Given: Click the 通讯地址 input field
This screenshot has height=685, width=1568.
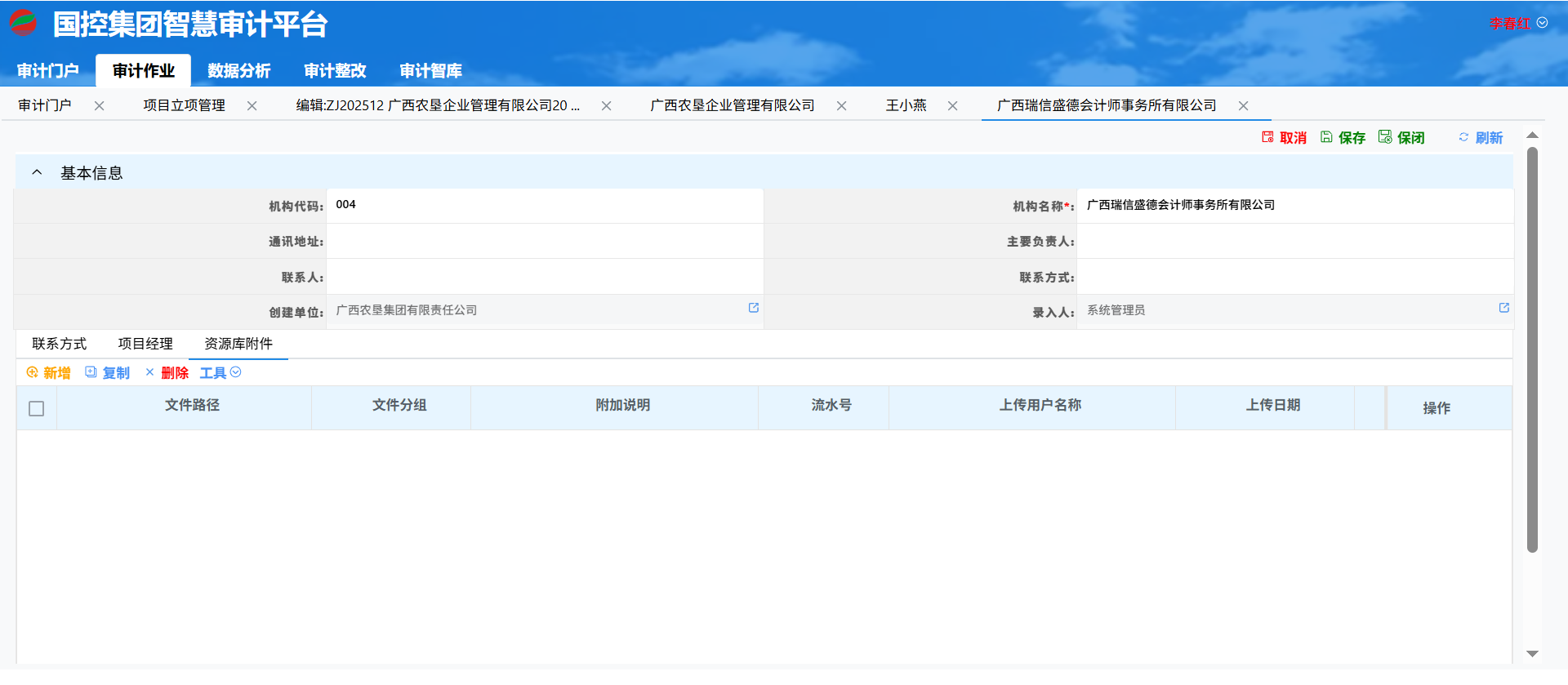Looking at the screenshot, I should point(545,242).
